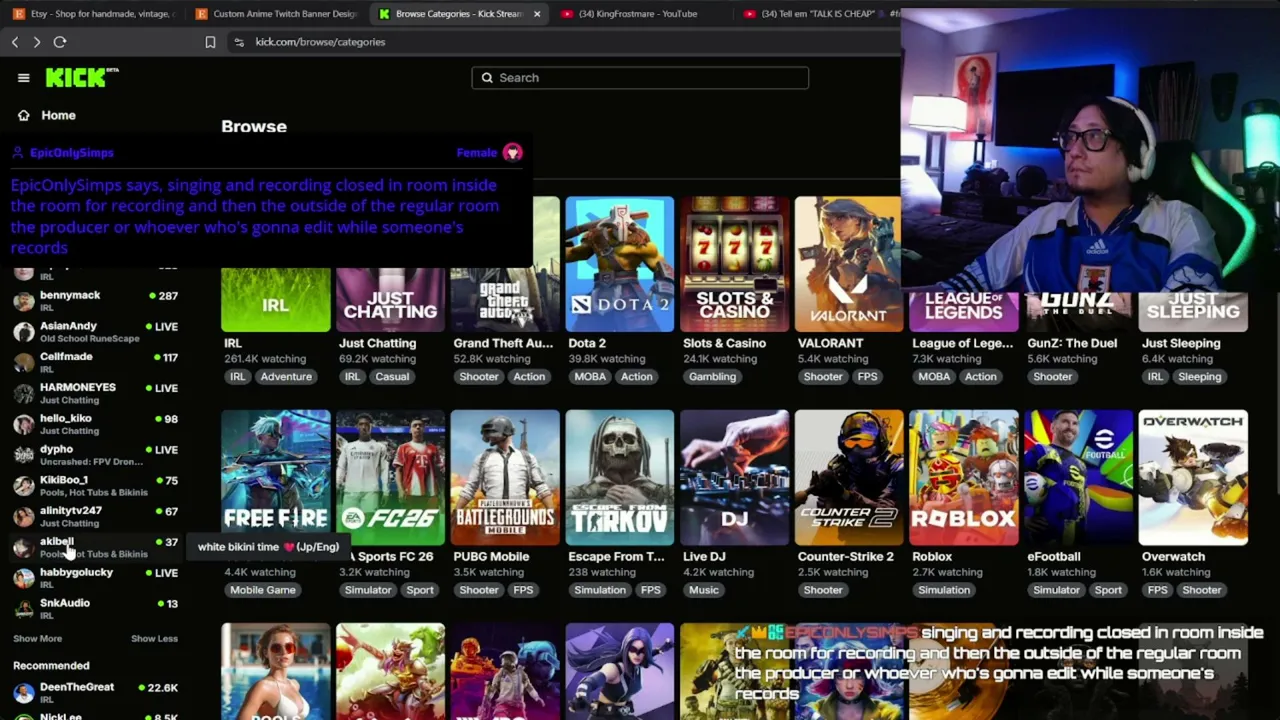Switch to the Tell em TALK IS CHEAP tab
The width and height of the screenshot is (1280, 720).
[820, 14]
